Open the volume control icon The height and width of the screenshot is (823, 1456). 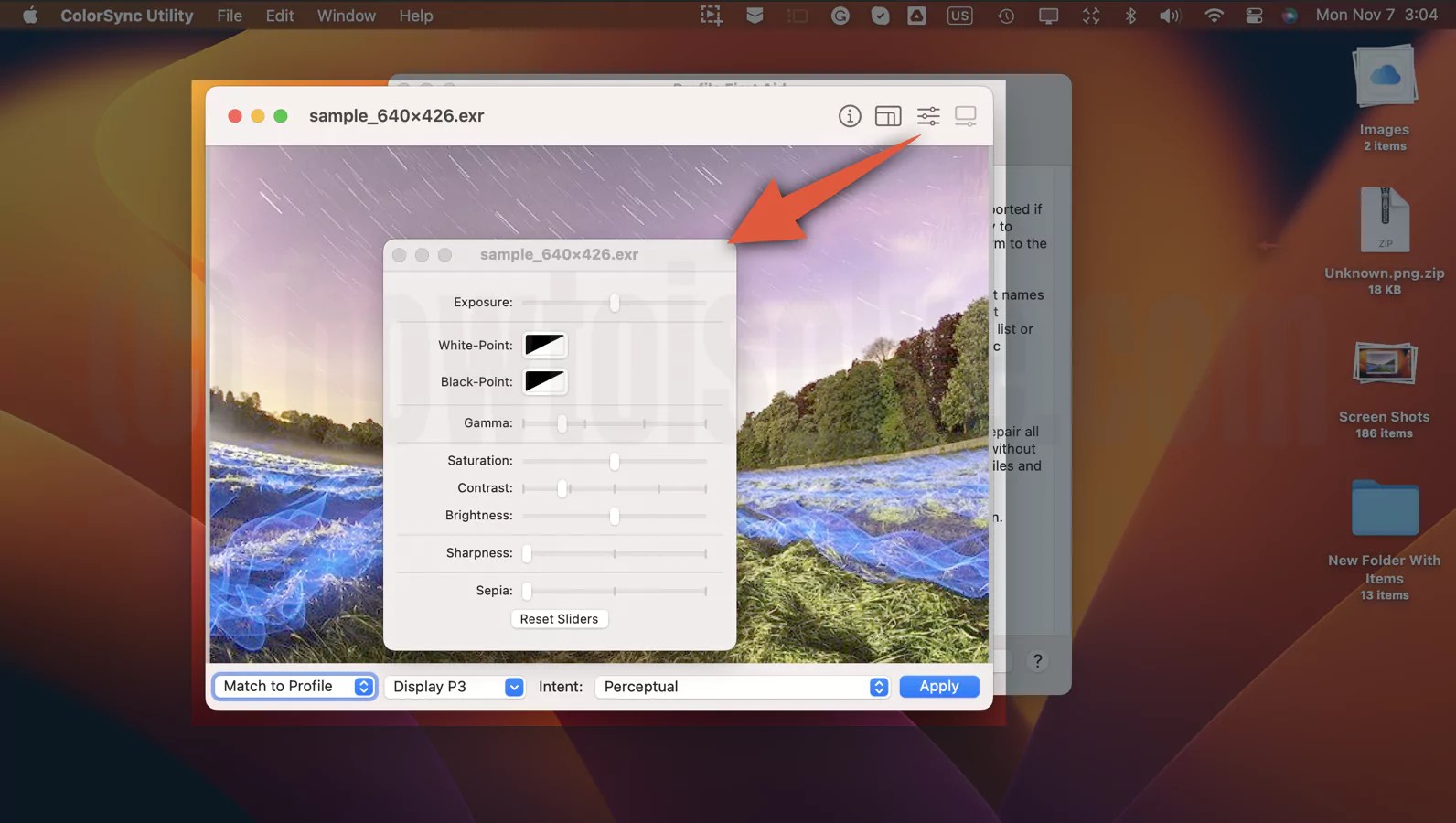1171,16
